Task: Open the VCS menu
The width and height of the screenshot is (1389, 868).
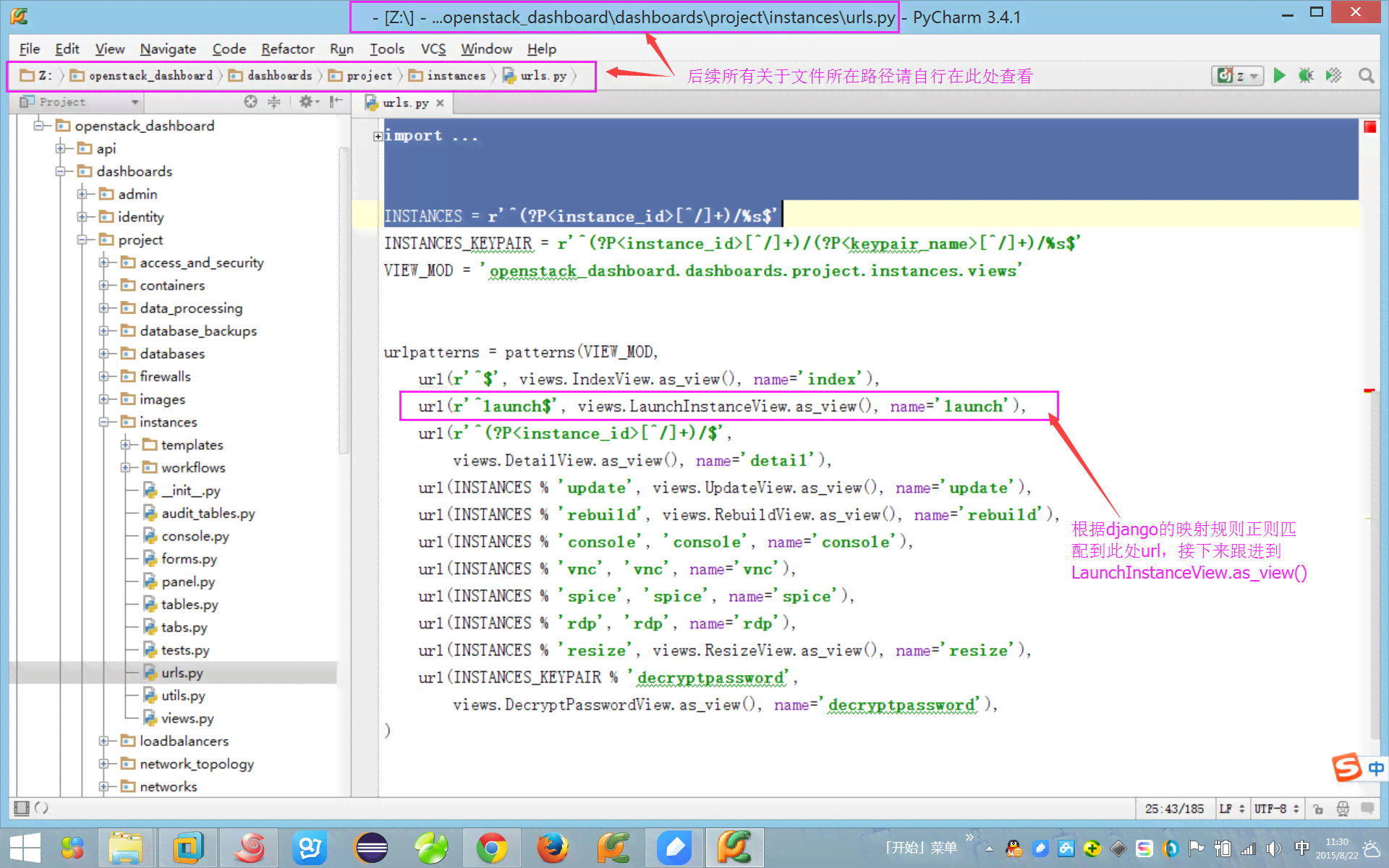Action: (x=433, y=48)
